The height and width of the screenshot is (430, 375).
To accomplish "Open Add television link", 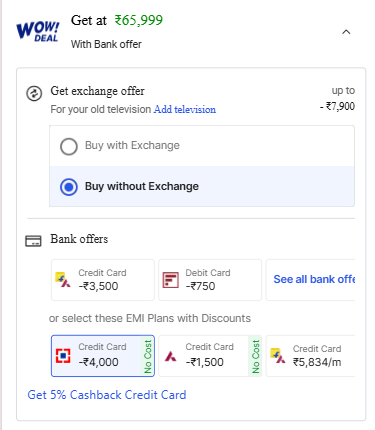I will (x=185, y=109).
